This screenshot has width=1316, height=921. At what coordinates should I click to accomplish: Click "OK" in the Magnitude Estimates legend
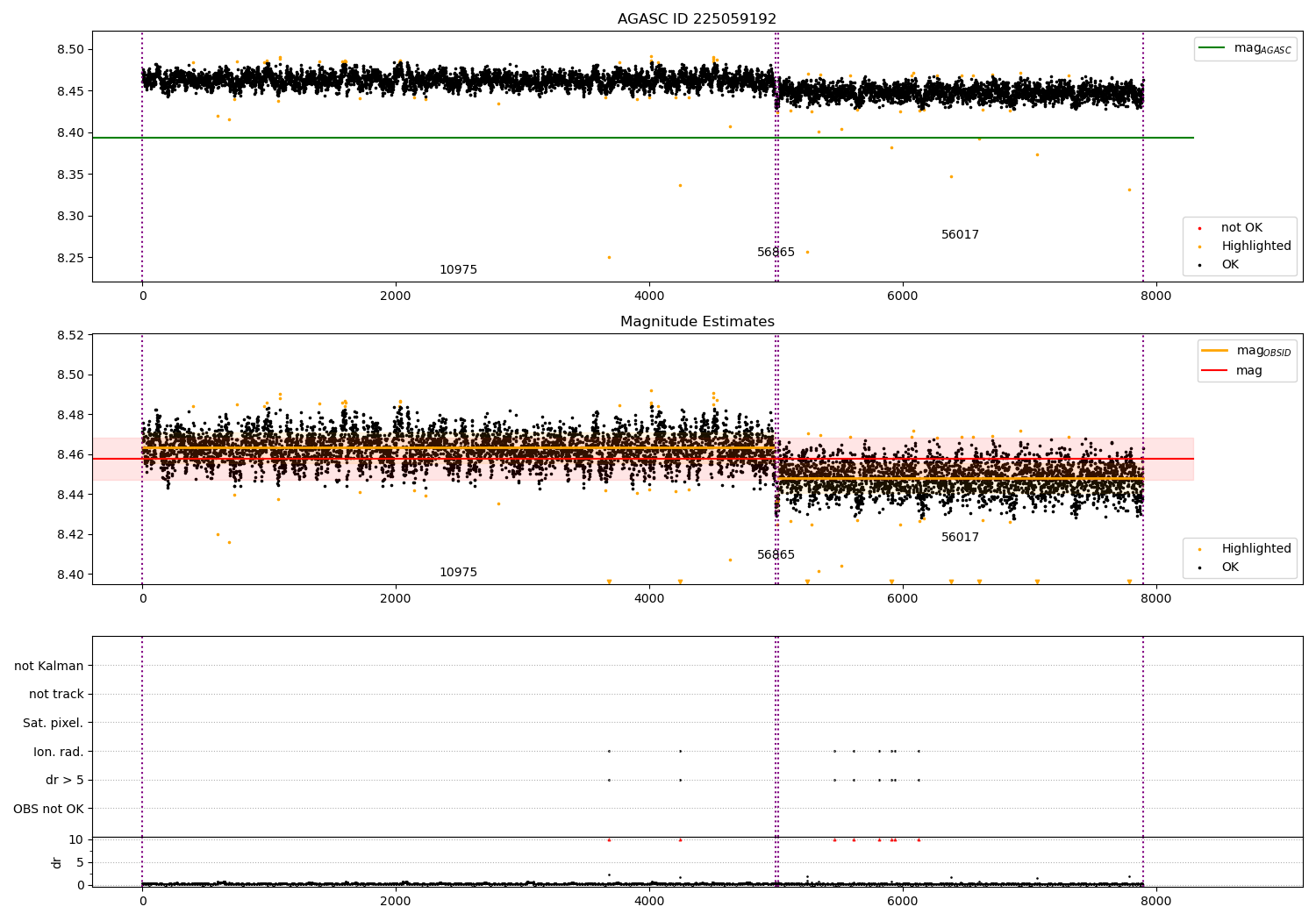point(1219,567)
